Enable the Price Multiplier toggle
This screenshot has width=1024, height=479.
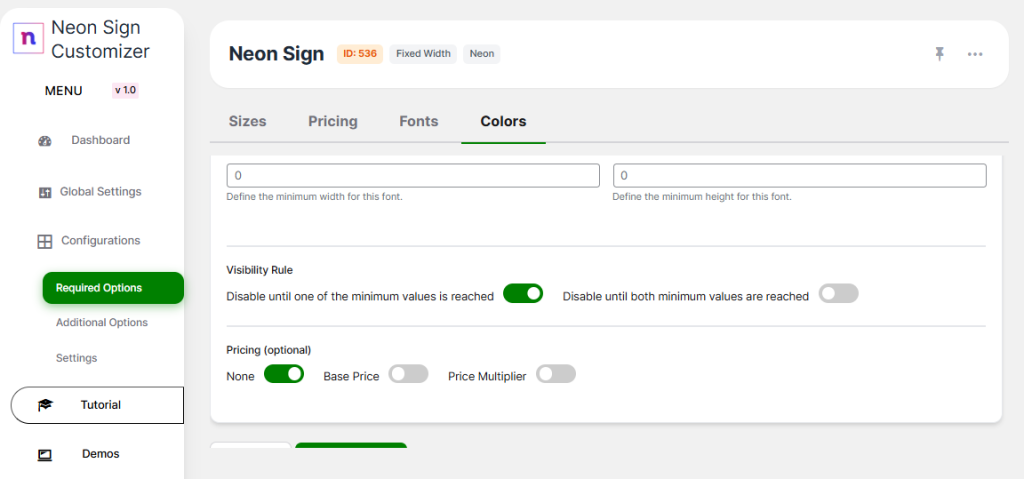[556, 374]
